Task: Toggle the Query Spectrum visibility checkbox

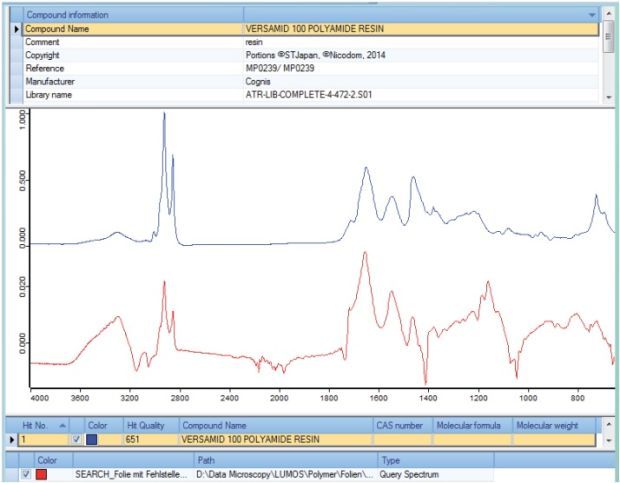Action: point(24,474)
